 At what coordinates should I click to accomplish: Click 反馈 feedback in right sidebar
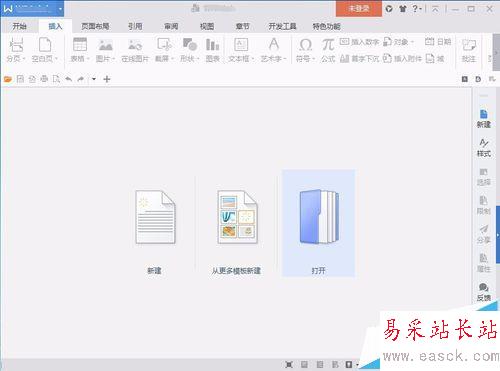[483, 292]
